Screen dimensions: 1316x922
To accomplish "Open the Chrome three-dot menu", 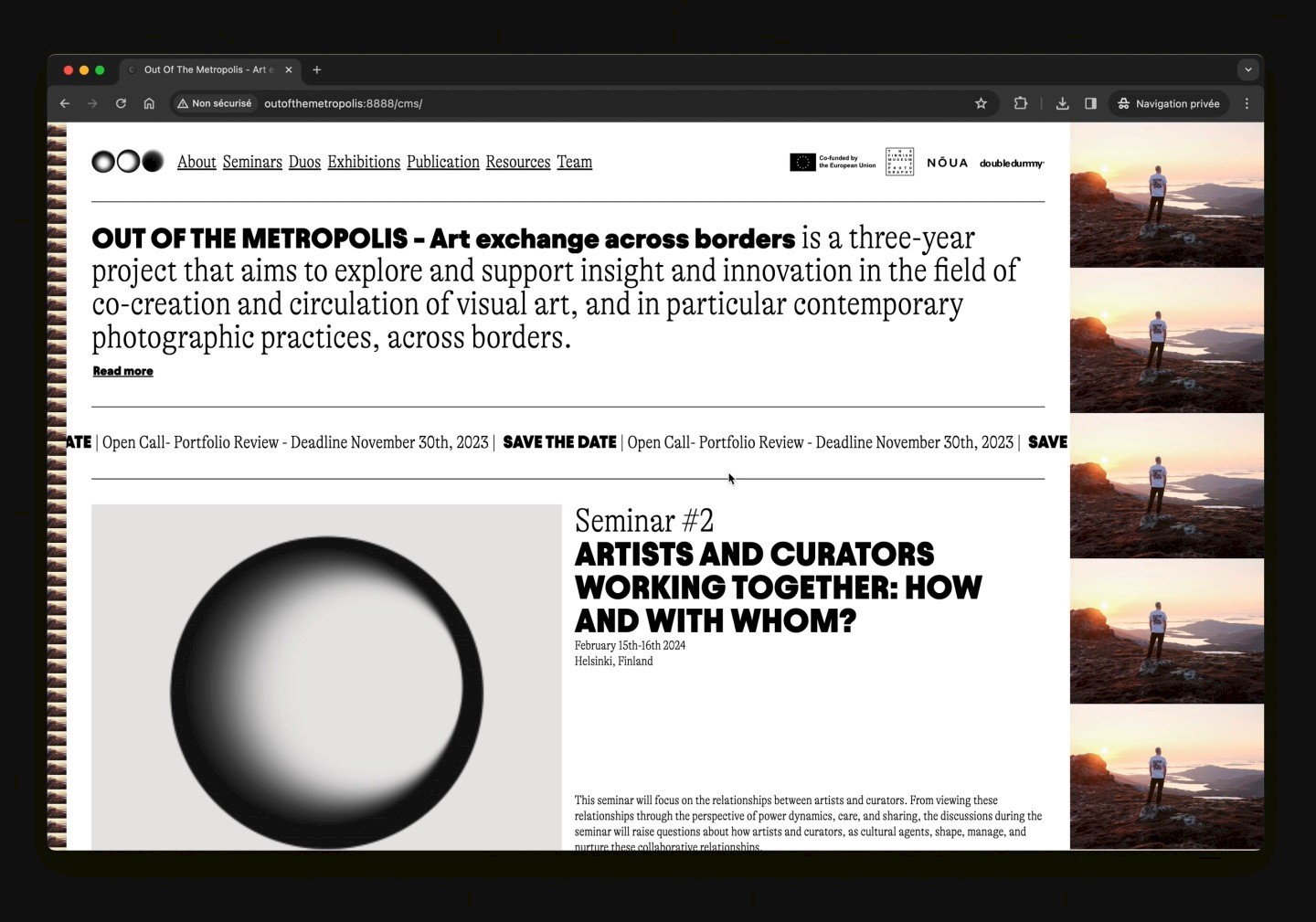I will pyautogui.click(x=1247, y=103).
